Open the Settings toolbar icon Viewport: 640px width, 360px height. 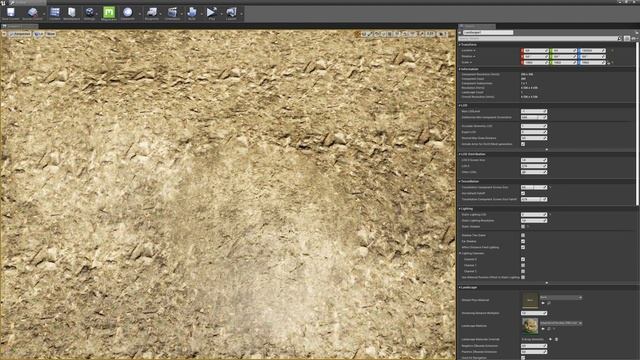point(89,13)
